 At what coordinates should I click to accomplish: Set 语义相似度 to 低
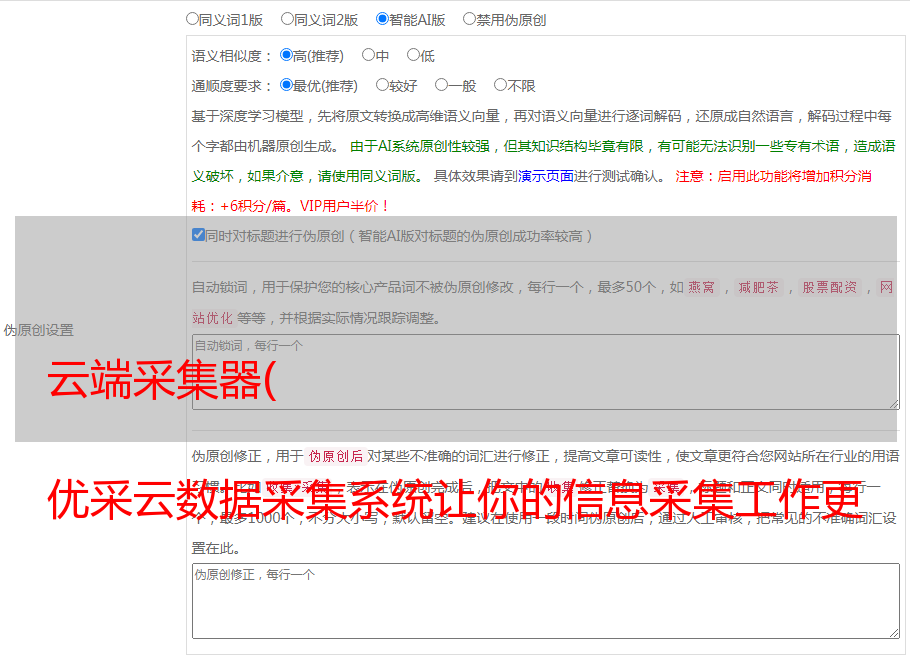click(x=413, y=55)
